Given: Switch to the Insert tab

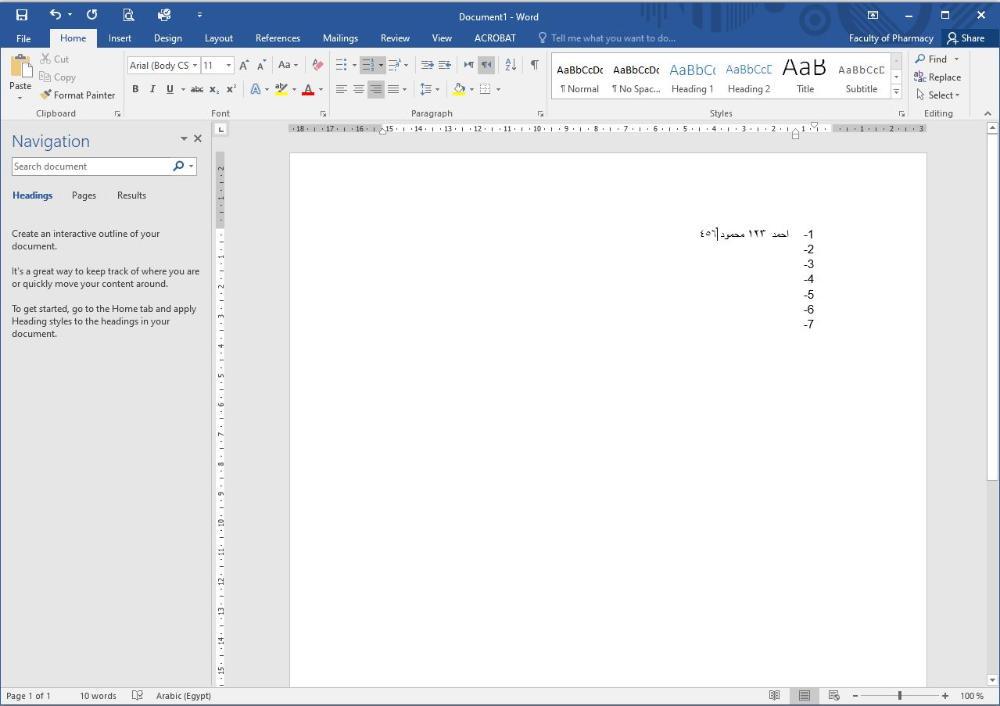Looking at the screenshot, I should pos(119,38).
